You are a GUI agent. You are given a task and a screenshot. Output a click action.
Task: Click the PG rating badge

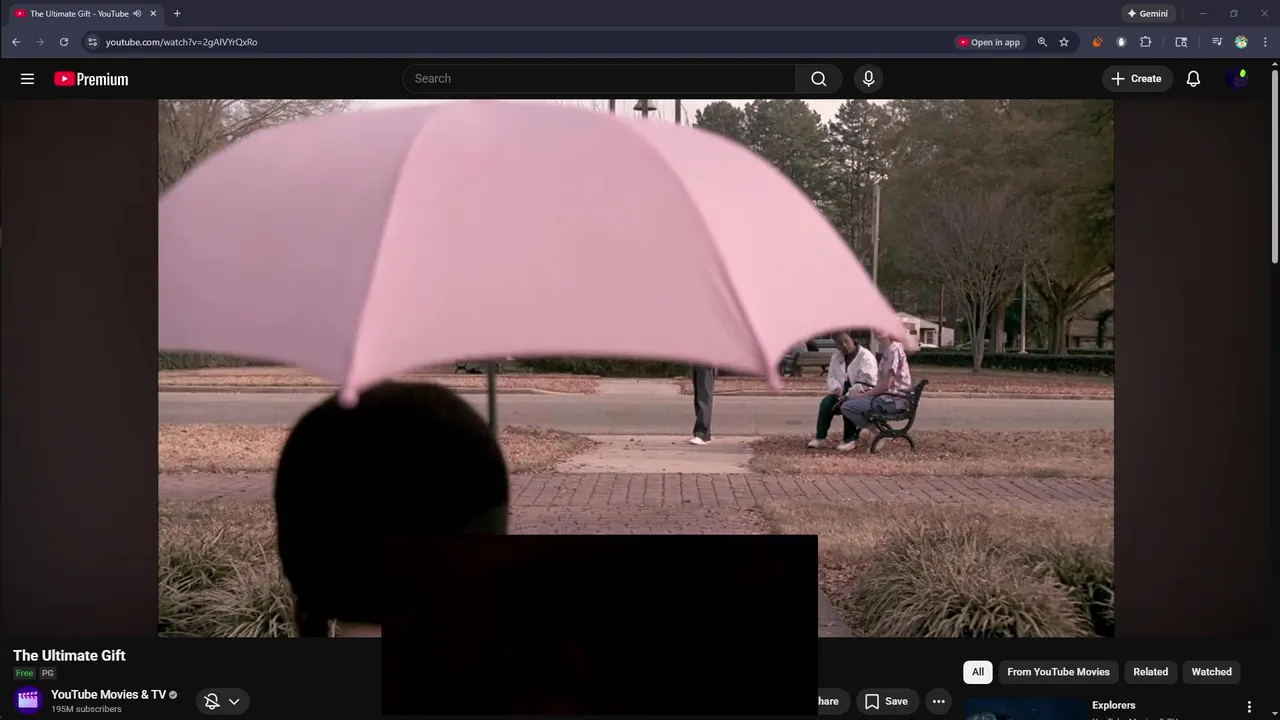click(47, 673)
